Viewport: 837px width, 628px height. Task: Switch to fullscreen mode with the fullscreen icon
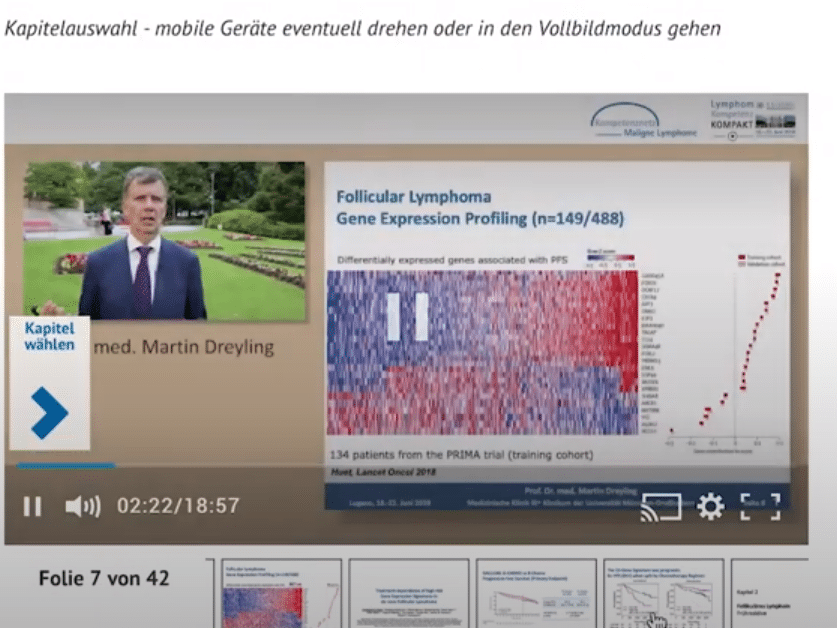click(761, 507)
